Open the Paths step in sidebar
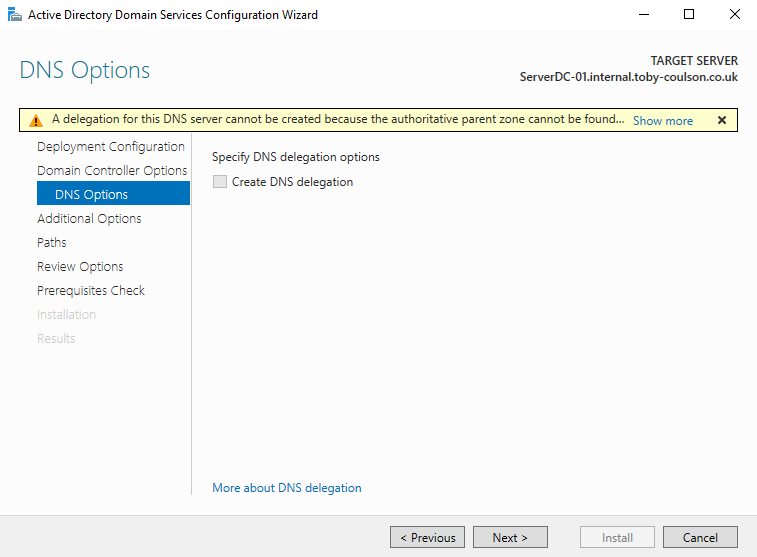The width and height of the screenshot is (757, 557). pos(52,243)
